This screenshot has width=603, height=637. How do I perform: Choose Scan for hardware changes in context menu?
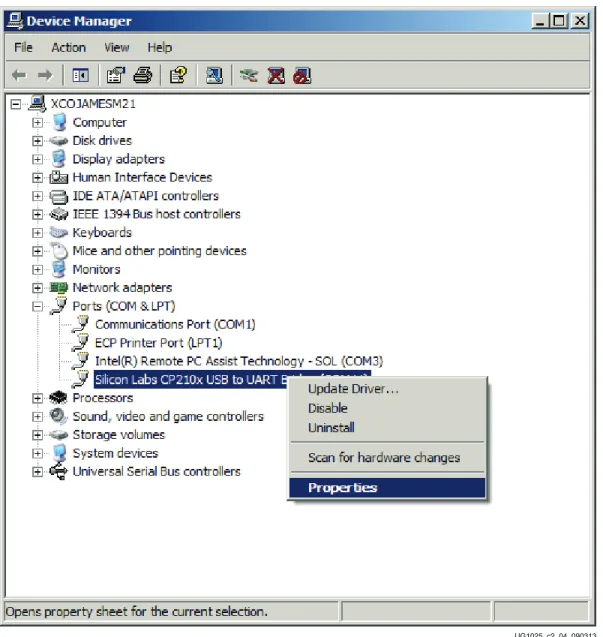(x=384, y=457)
